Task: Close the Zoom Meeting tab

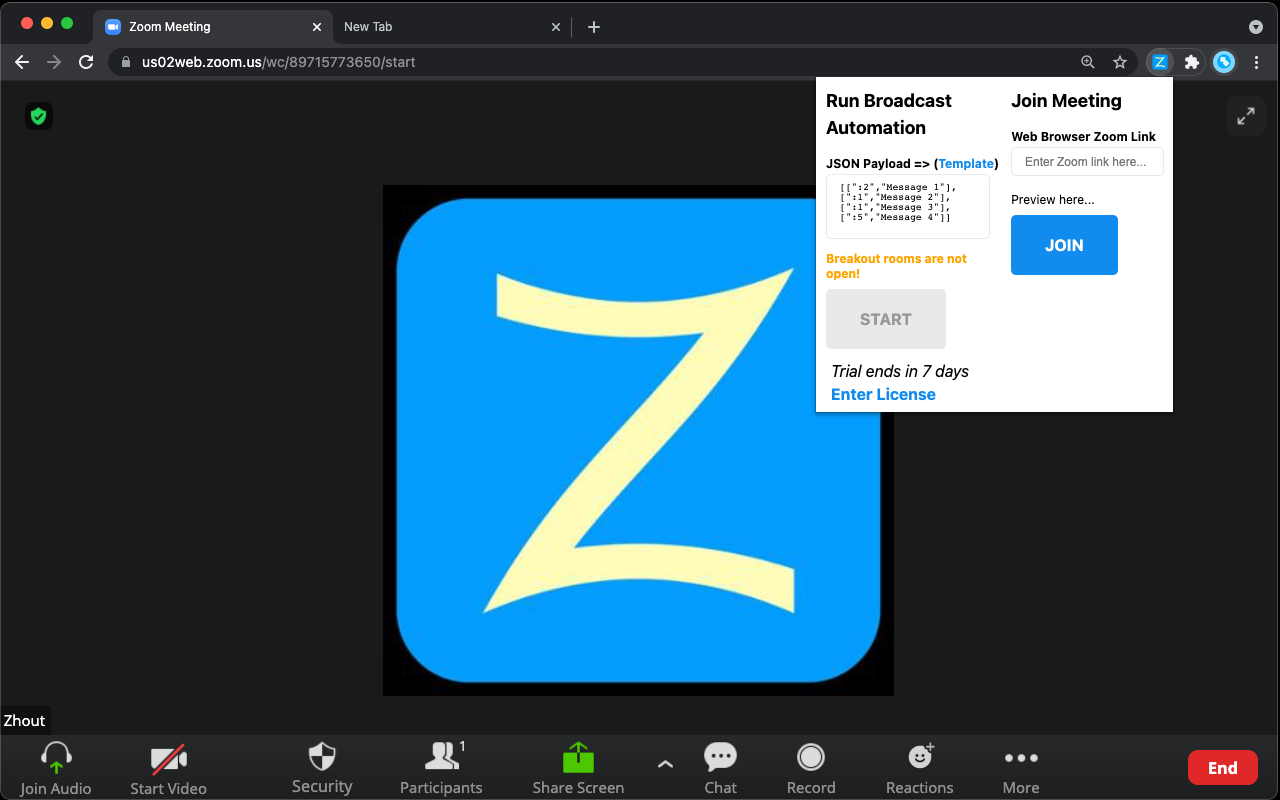Action: pos(316,27)
